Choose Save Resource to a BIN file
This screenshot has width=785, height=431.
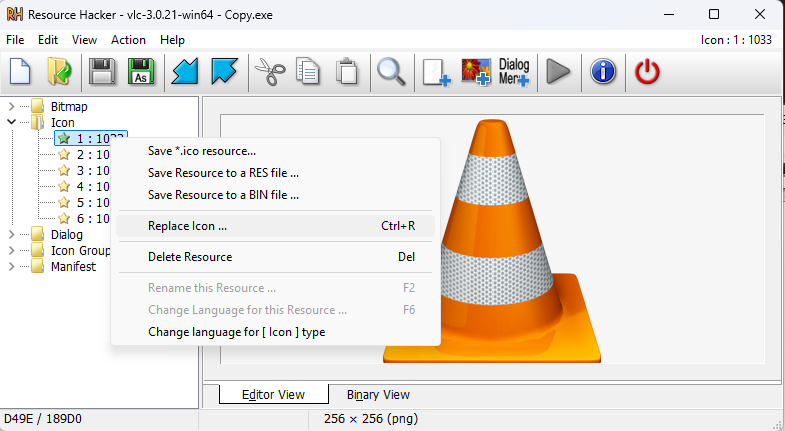tap(275, 195)
